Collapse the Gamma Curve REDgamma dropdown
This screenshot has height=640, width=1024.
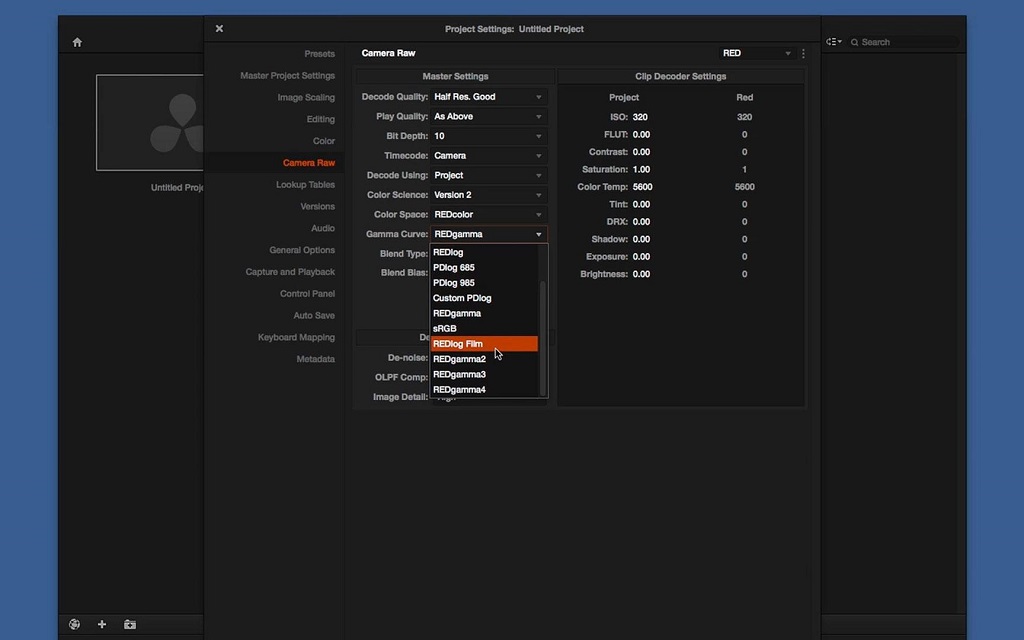488,234
